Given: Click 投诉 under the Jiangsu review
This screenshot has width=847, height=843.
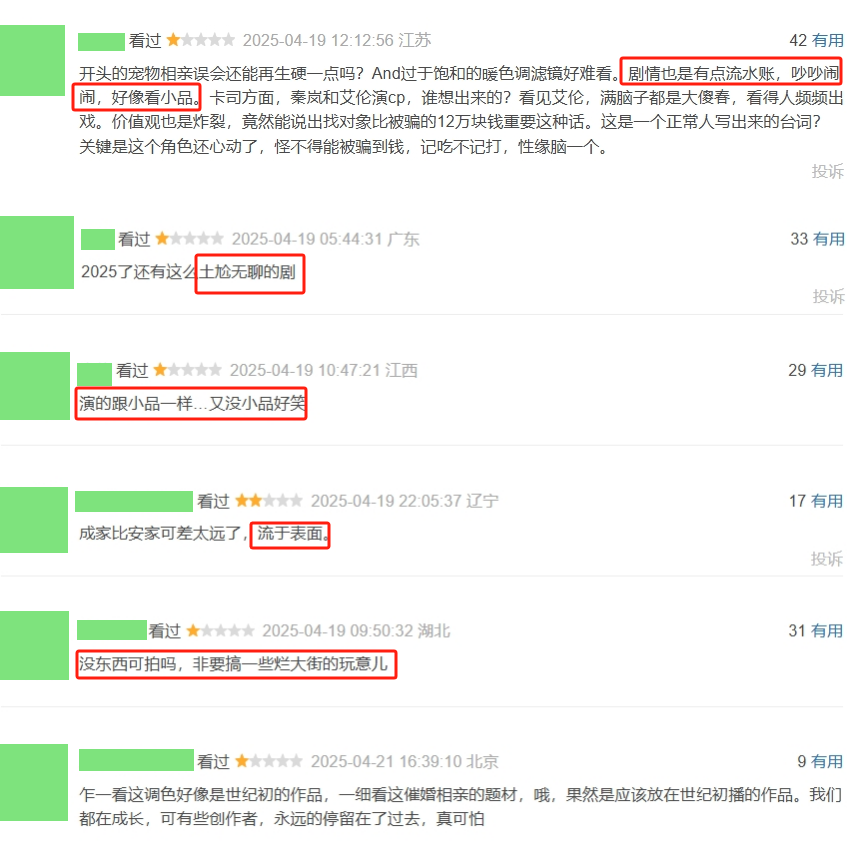Looking at the screenshot, I should click(828, 171).
